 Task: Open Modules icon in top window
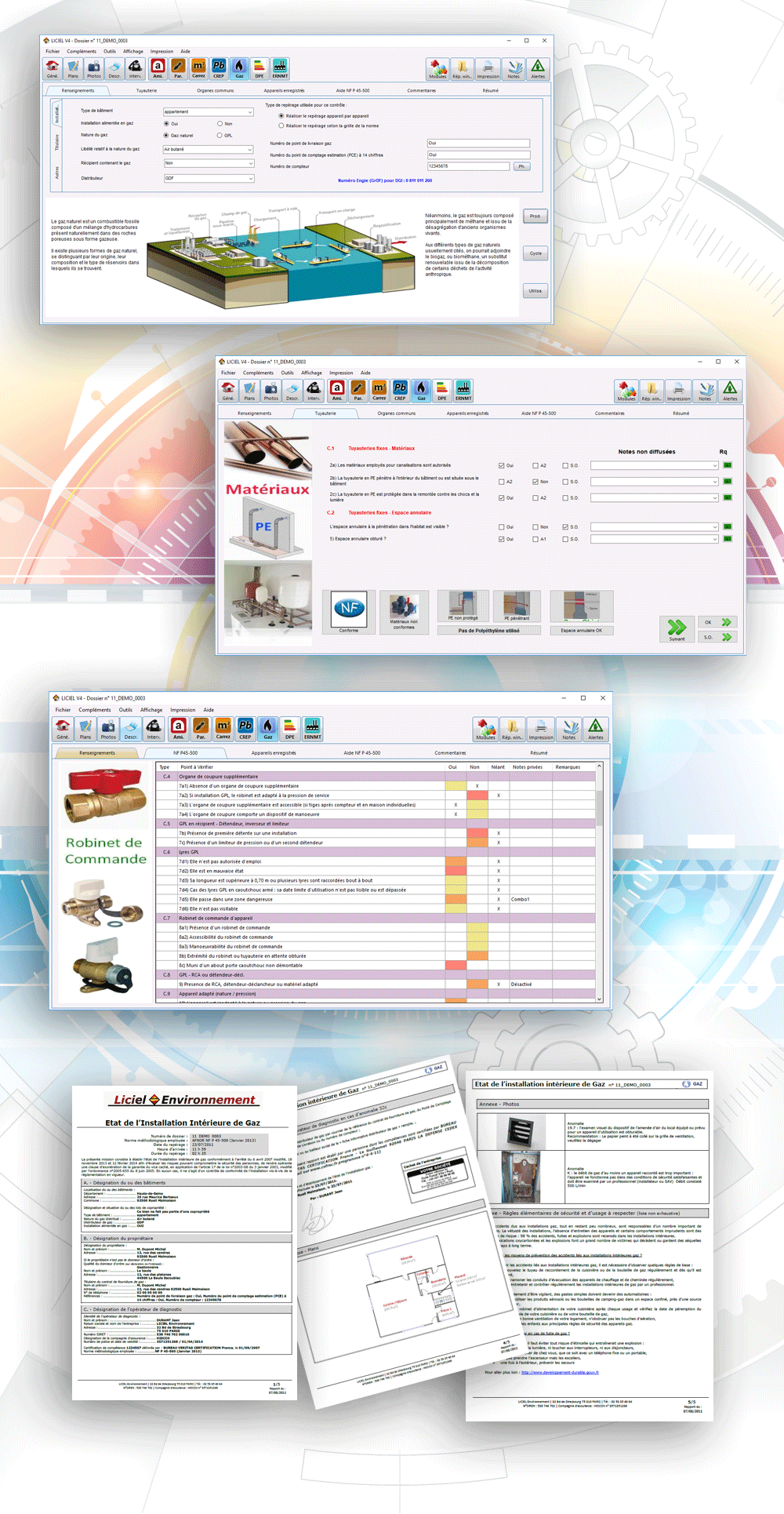[x=437, y=69]
